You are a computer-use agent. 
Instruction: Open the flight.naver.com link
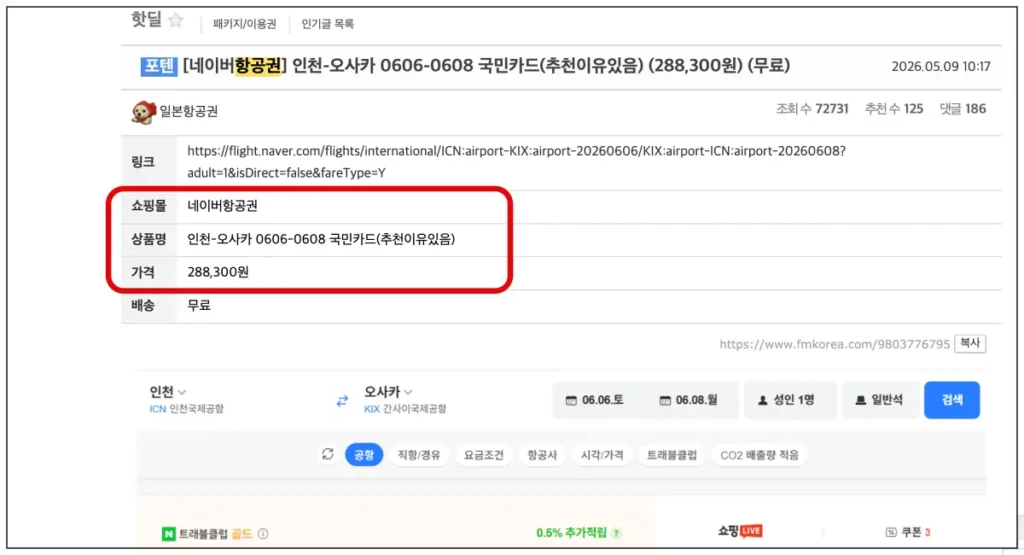click(516, 161)
